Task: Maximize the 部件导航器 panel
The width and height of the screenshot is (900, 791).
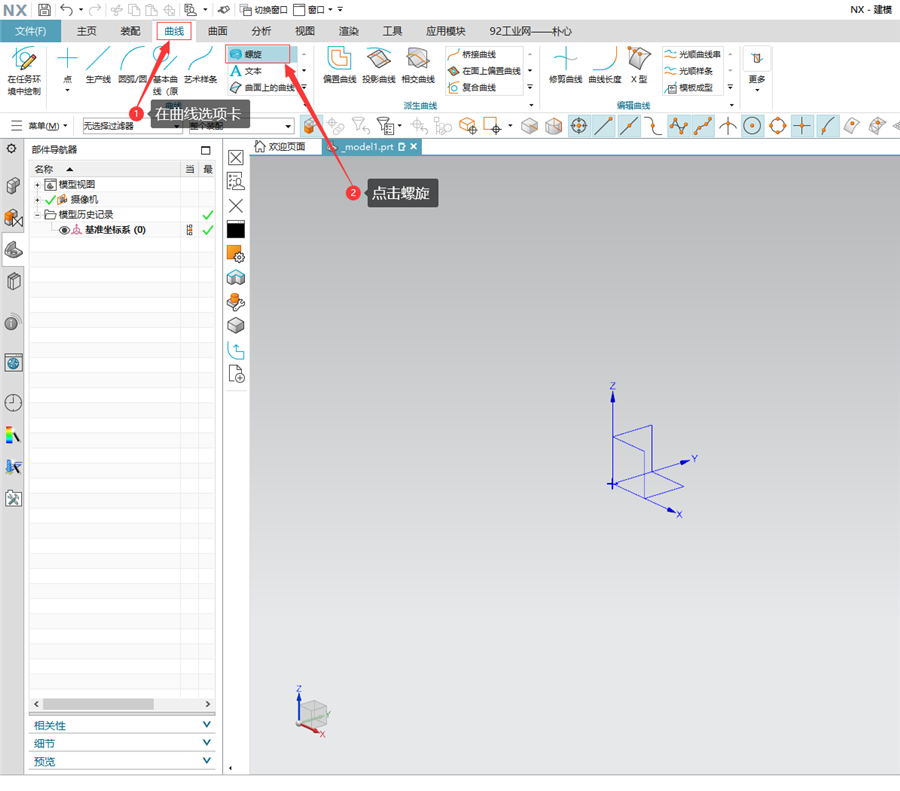Action: click(x=205, y=150)
